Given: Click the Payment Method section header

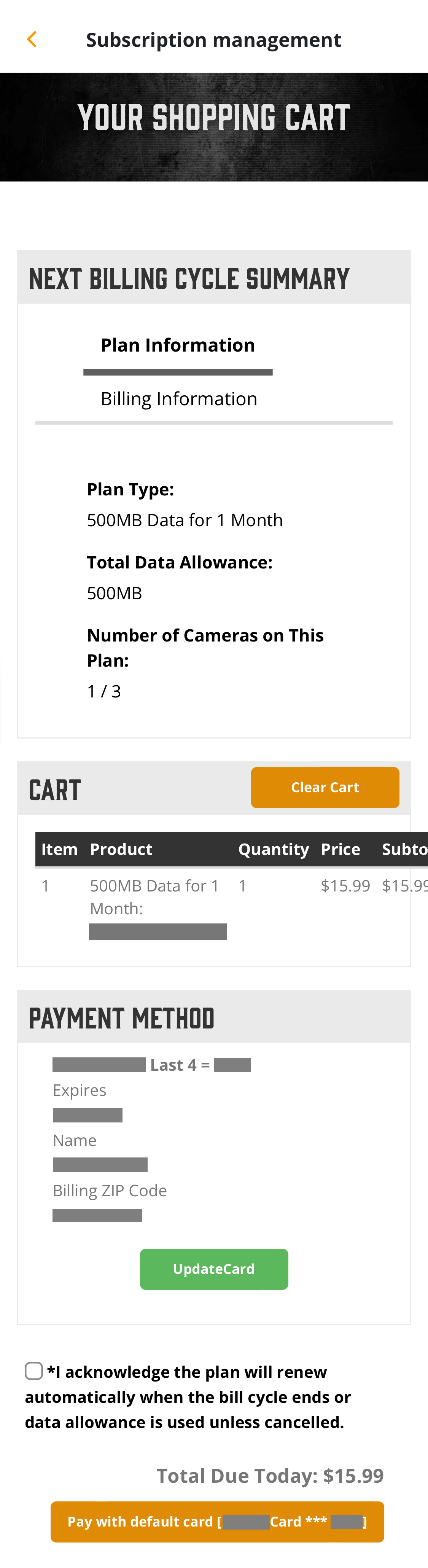Looking at the screenshot, I should click(214, 1017).
